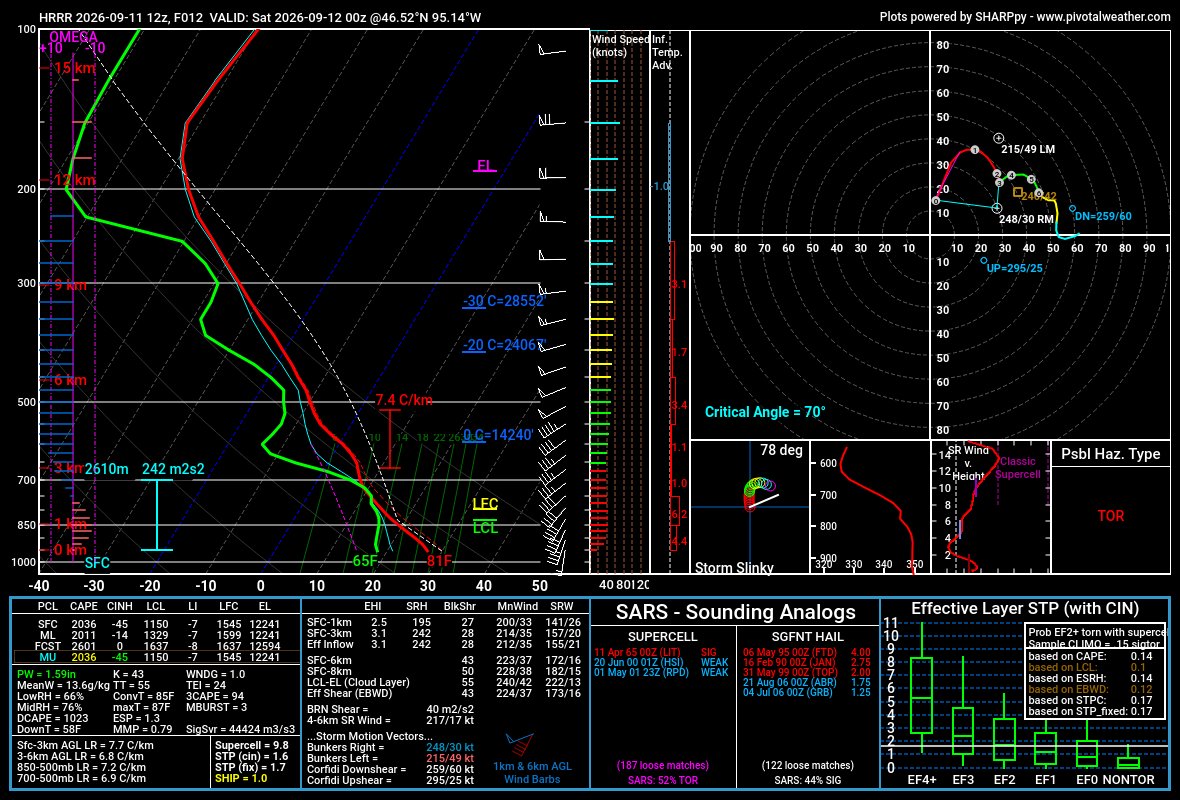
Task: Click the green LCL label on skew-T
Action: point(485,528)
